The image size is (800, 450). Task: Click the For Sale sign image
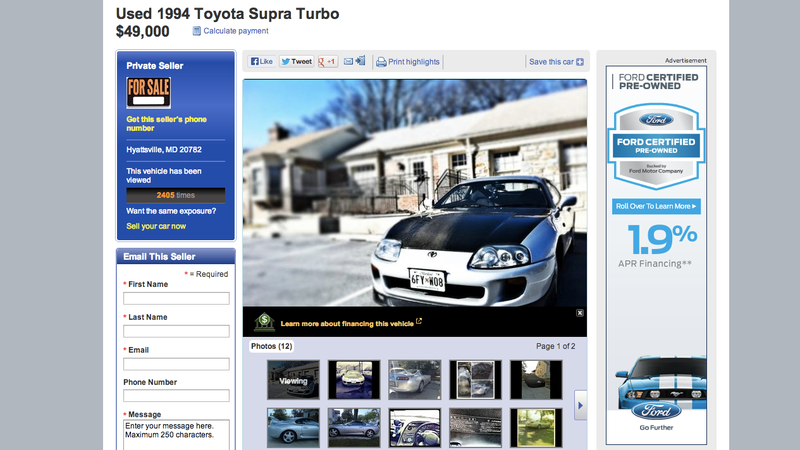pyautogui.click(x=148, y=92)
